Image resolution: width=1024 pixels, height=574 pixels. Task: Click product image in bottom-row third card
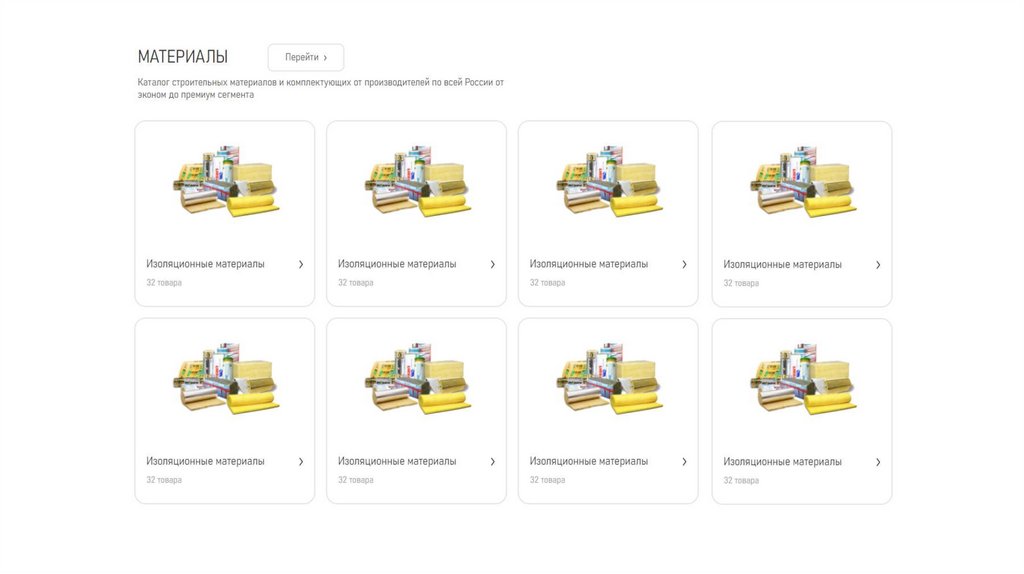tap(609, 379)
